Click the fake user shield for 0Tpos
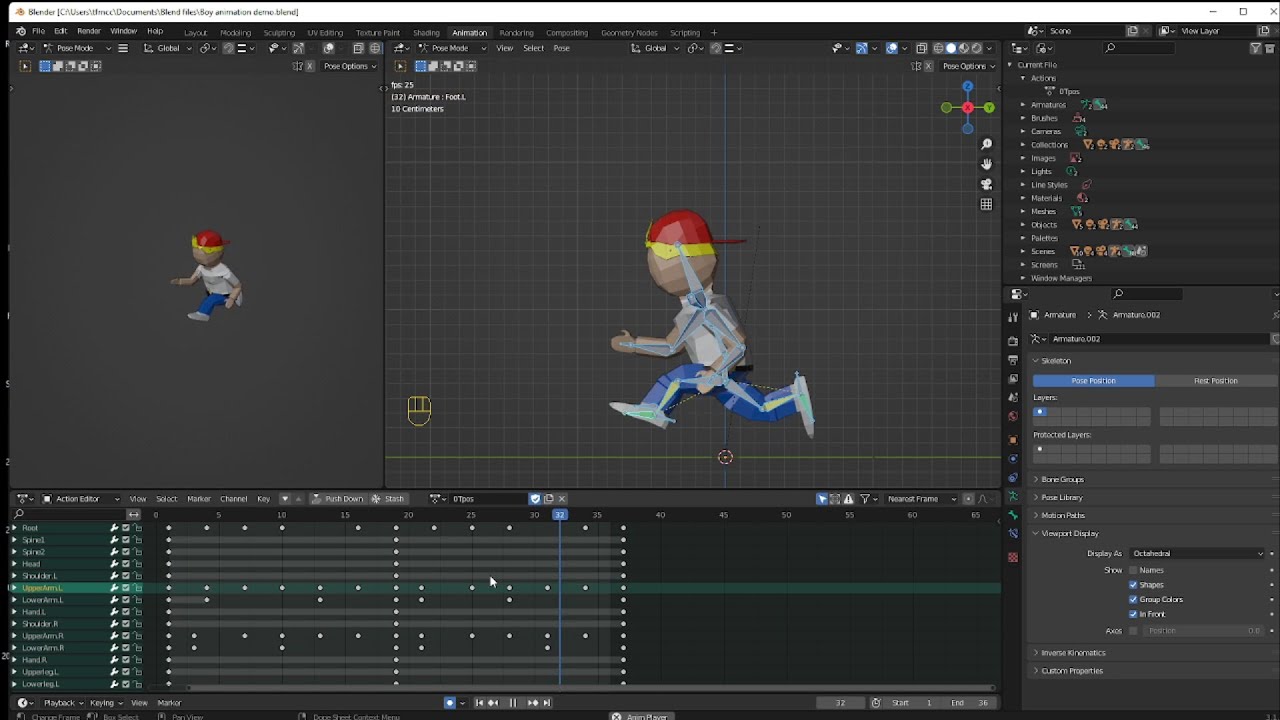The height and width of the screenshot is (720, 1280). click(x=535, y=499)
